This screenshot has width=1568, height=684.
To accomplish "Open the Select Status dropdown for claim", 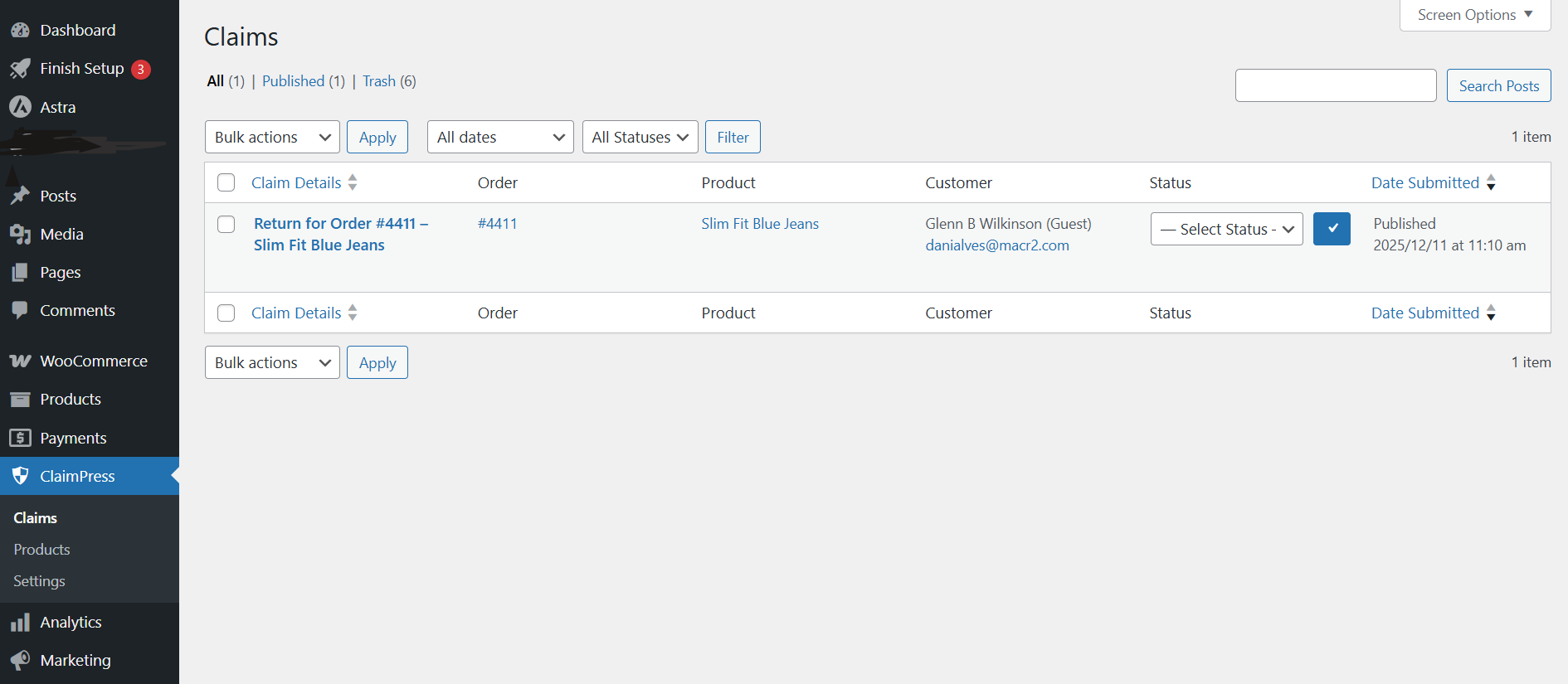I will coord(1226,230).
